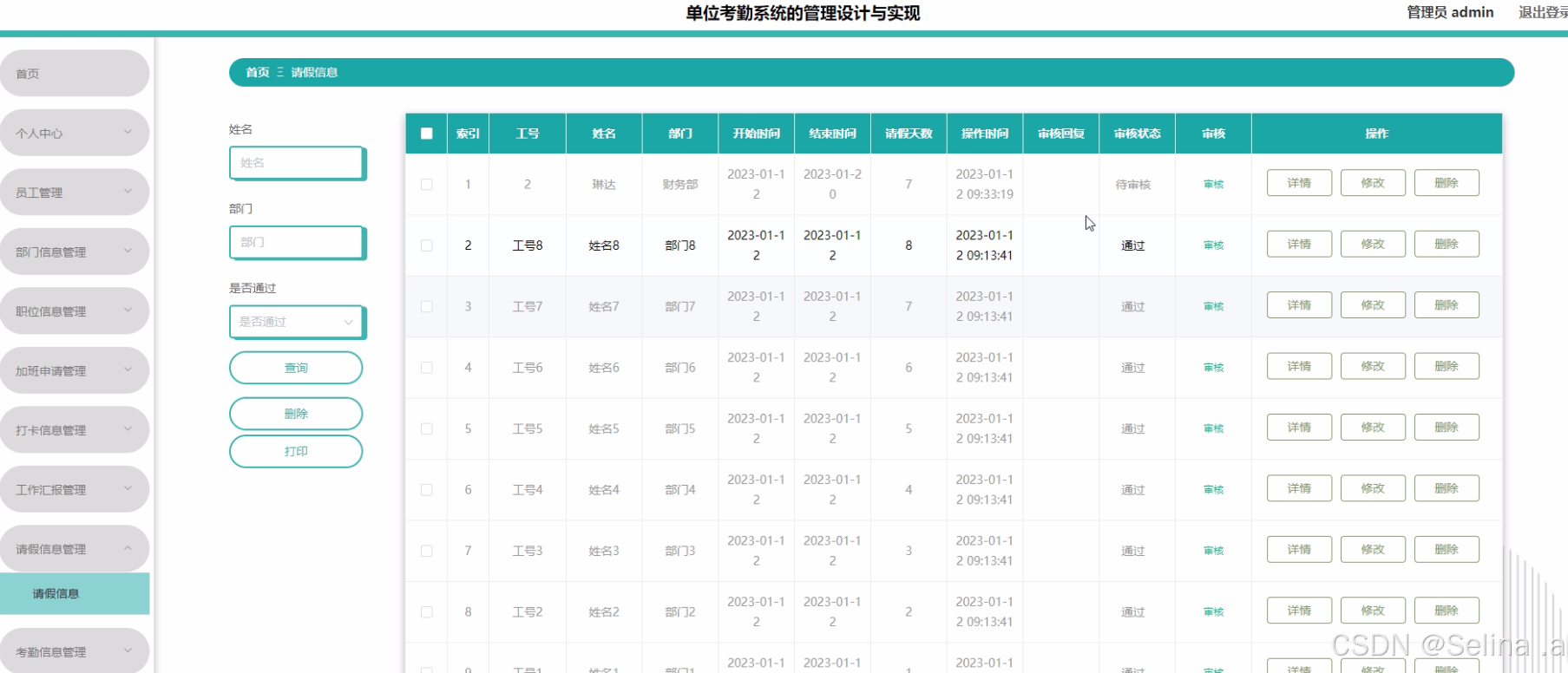Click the 开始时间 column header
Screen dimensions: 1568x673
[756, 134]
